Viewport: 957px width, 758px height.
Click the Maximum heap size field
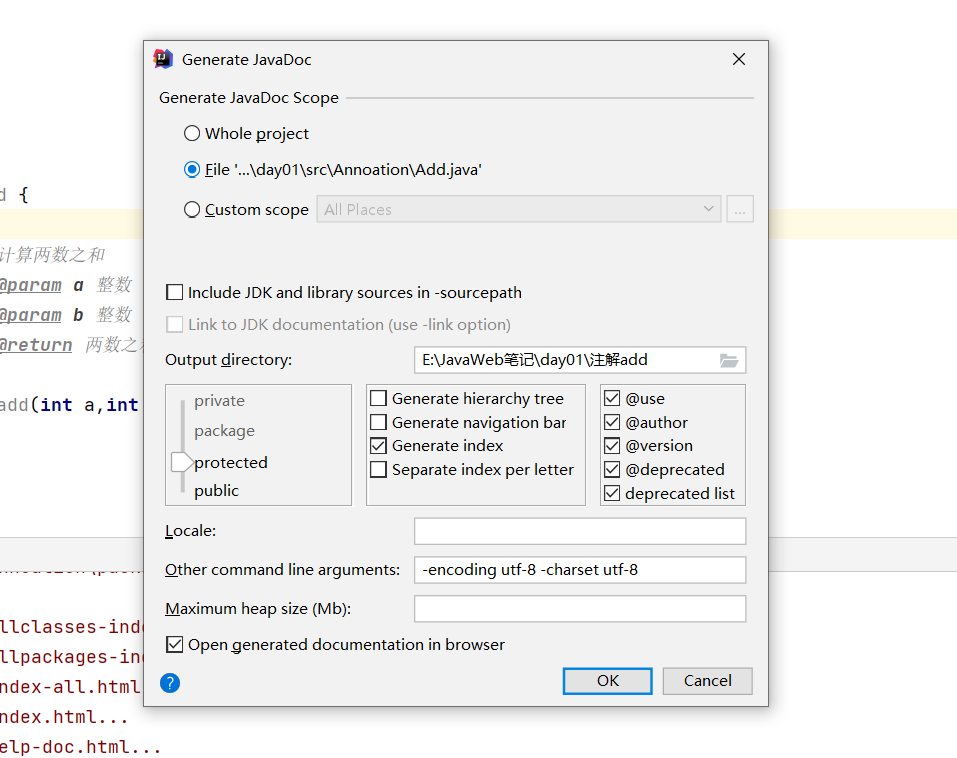tap(580, 608)
